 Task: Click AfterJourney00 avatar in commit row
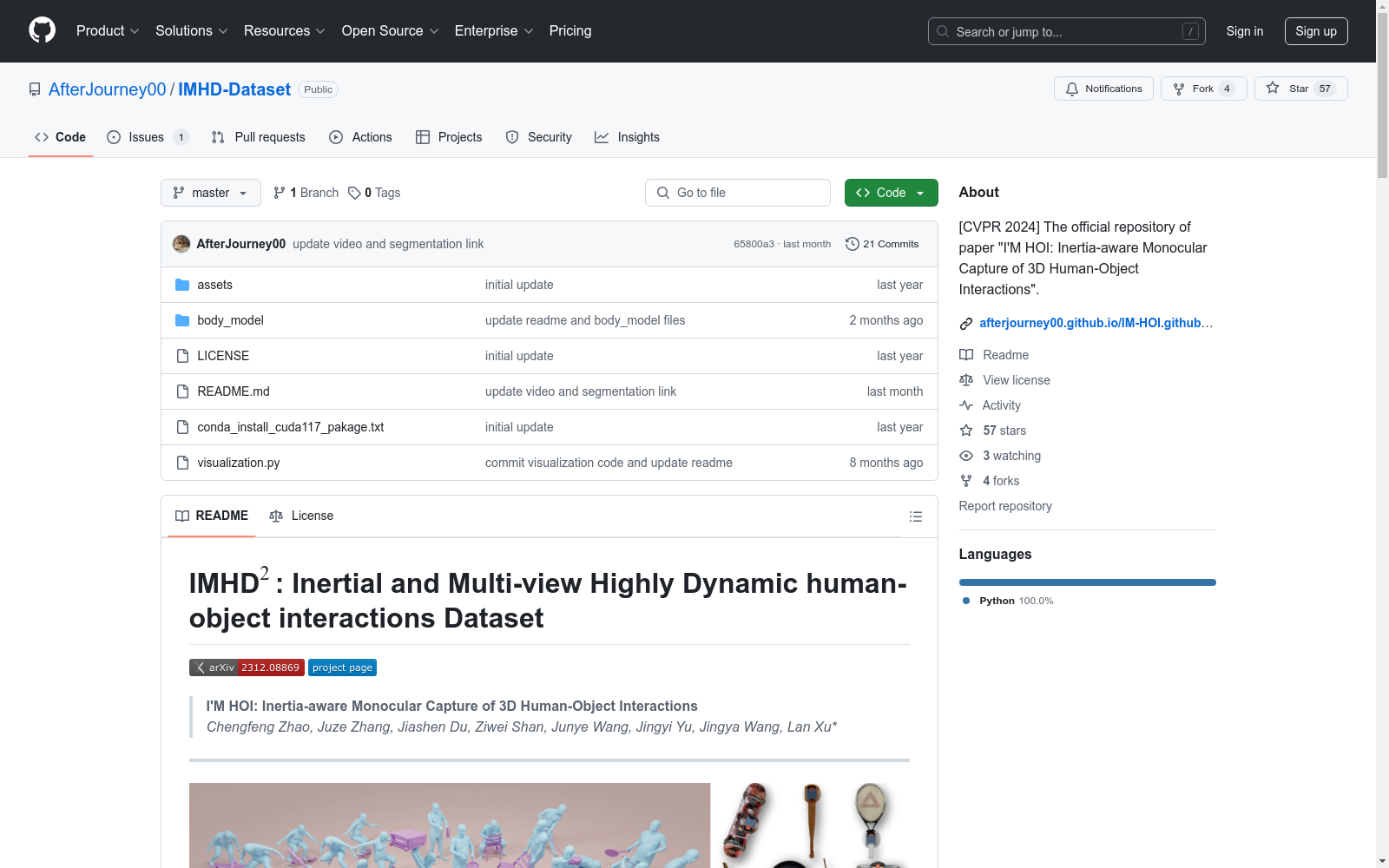(x=181, y=244)
